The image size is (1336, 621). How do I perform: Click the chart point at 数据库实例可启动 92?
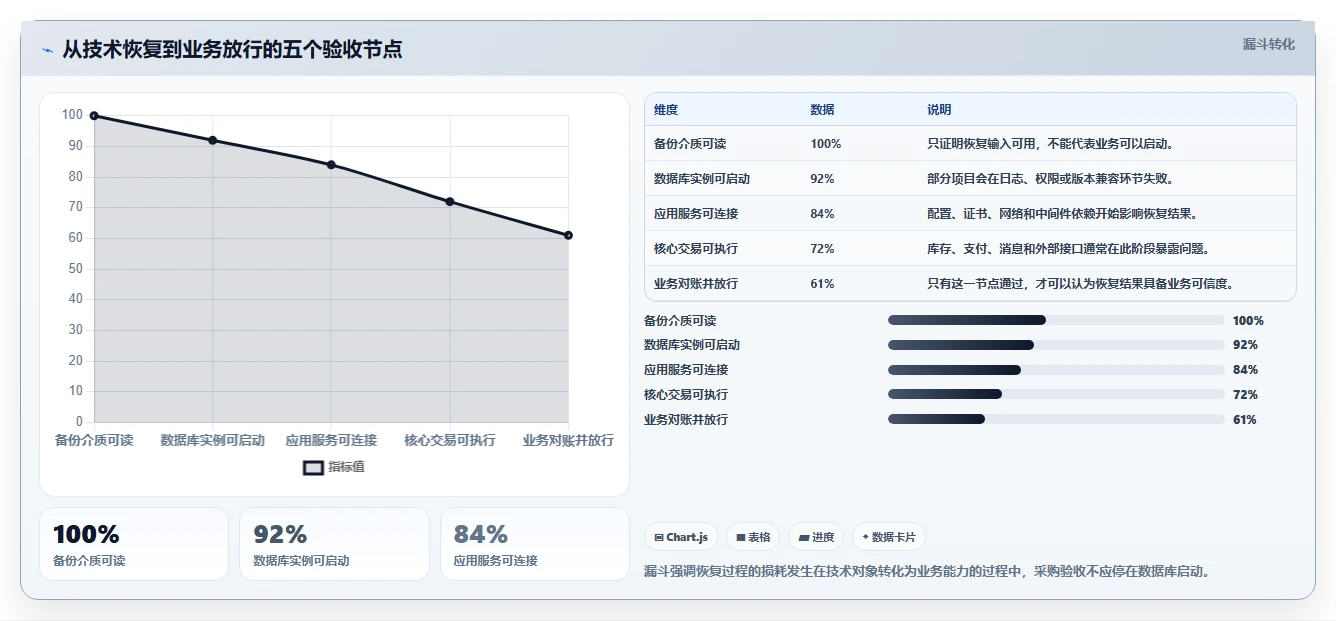[213, 140]
